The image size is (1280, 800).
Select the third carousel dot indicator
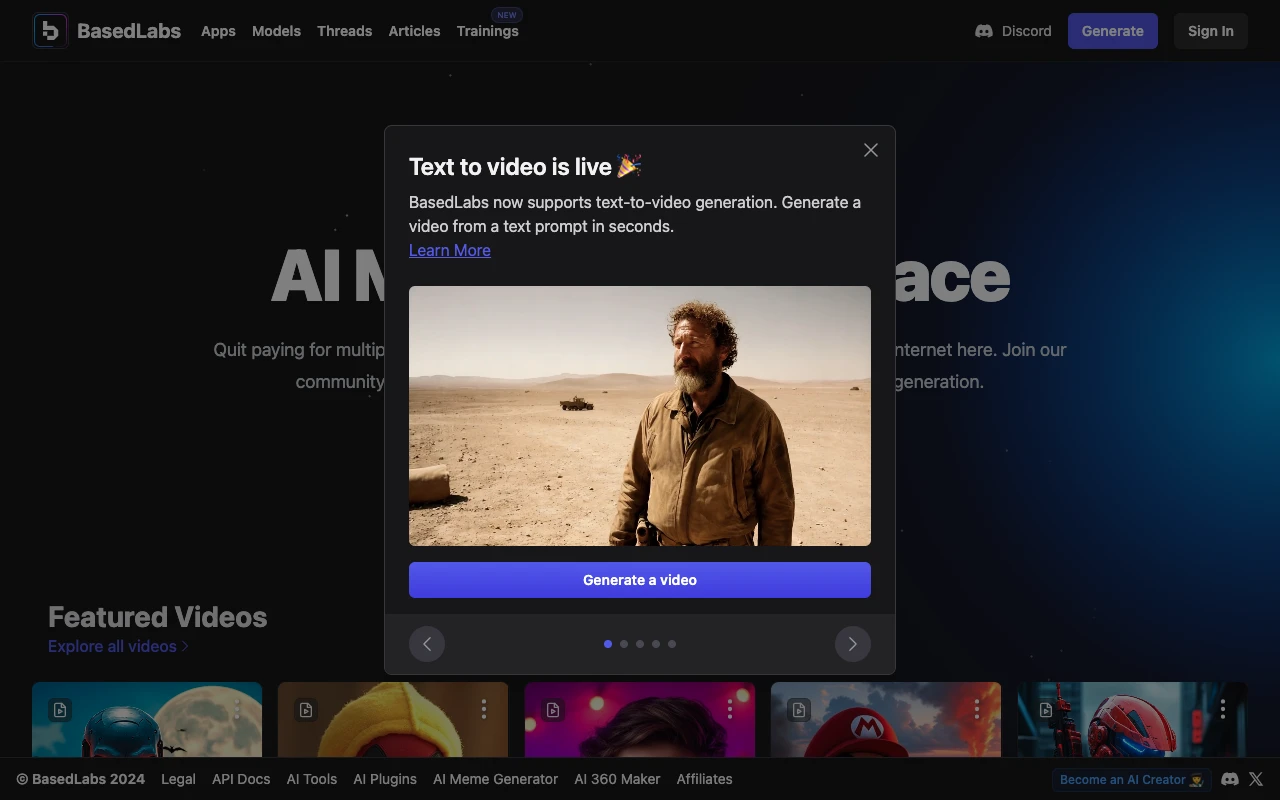[x=640, y=644]
